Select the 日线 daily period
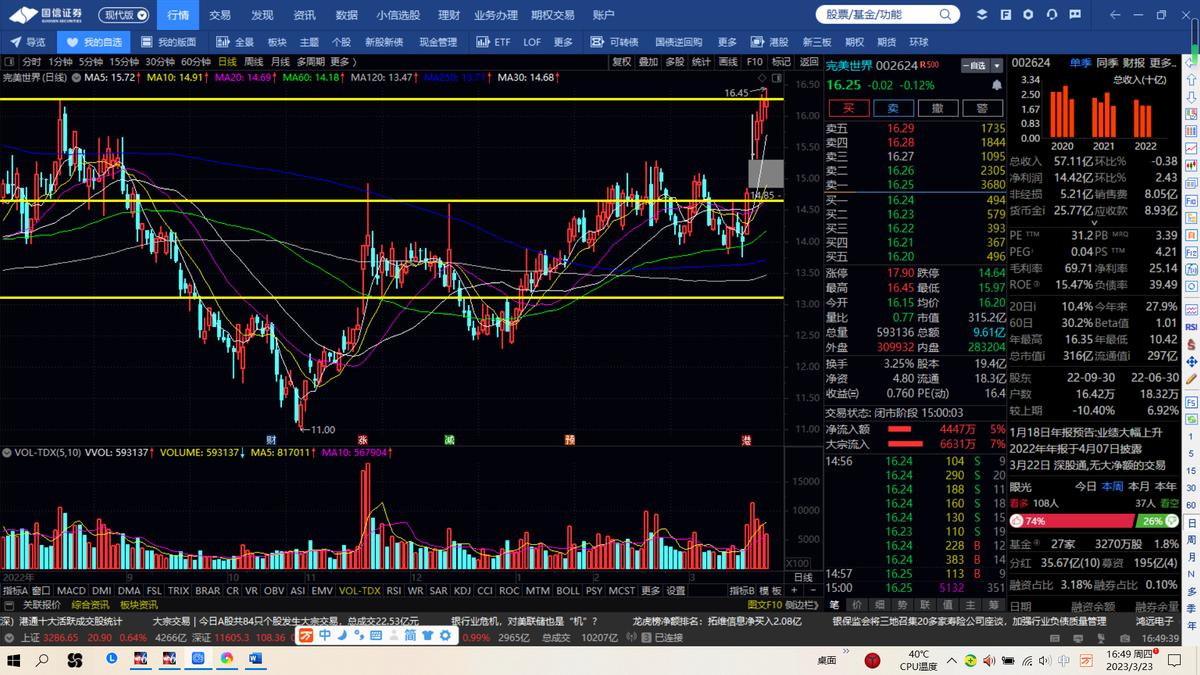This screenshot has width=1200, height=675. point(227,62)
